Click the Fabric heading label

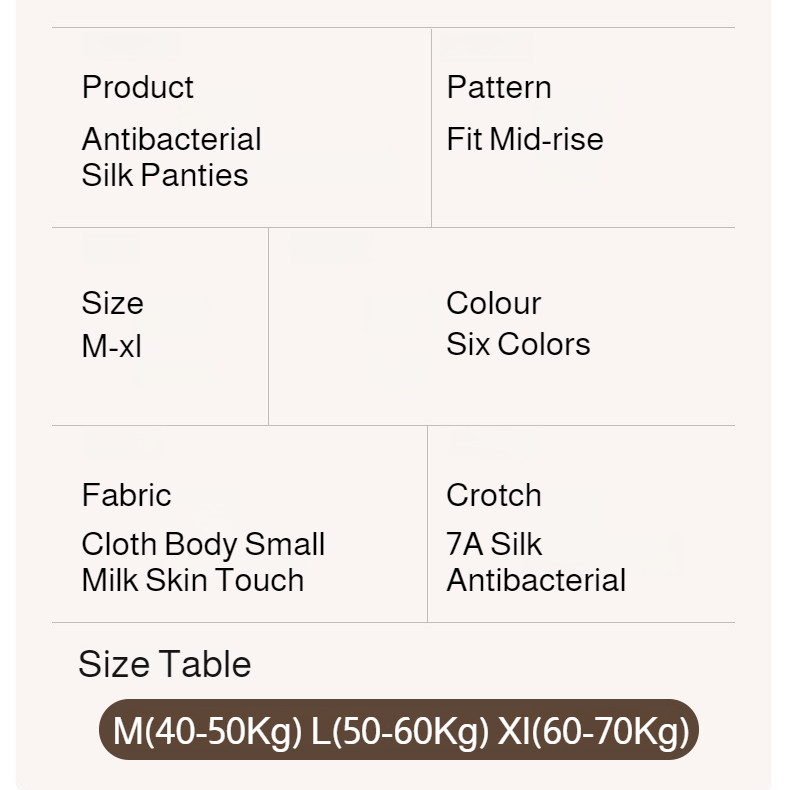point(126,495)
